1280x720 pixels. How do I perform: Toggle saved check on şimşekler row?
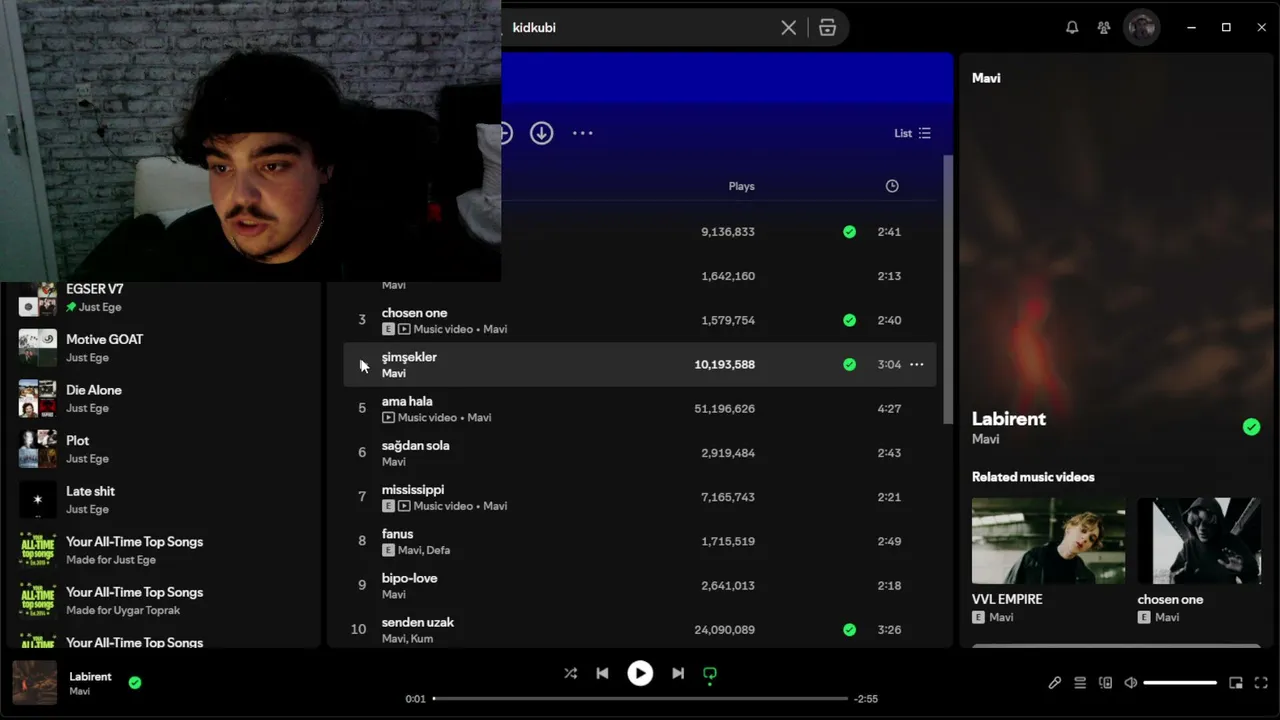pyautogui.click(x=849, y=364)
